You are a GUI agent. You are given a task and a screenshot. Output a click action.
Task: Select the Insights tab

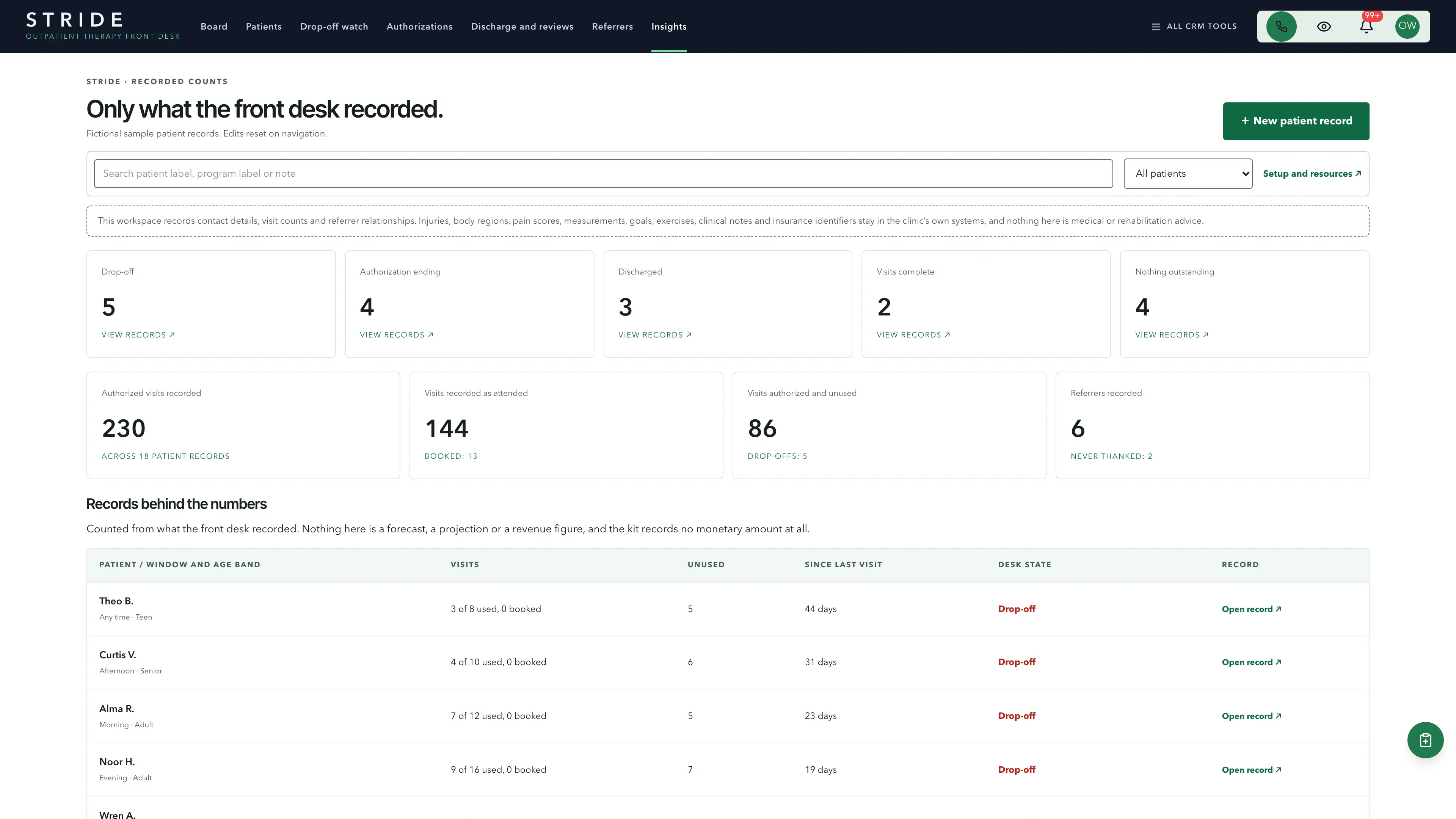(x=668, y=27)
